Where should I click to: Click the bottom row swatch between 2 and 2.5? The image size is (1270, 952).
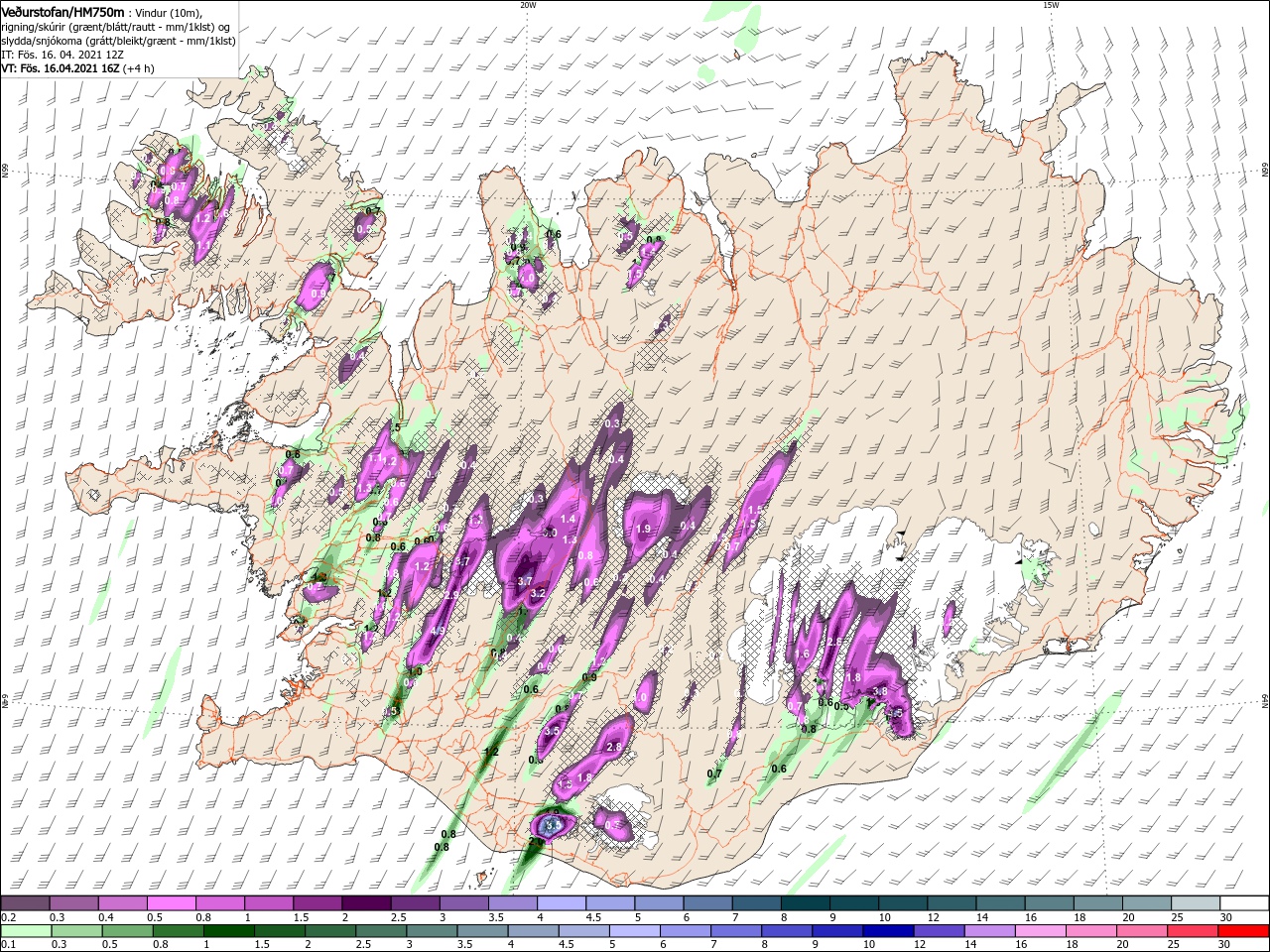(329, 931)
